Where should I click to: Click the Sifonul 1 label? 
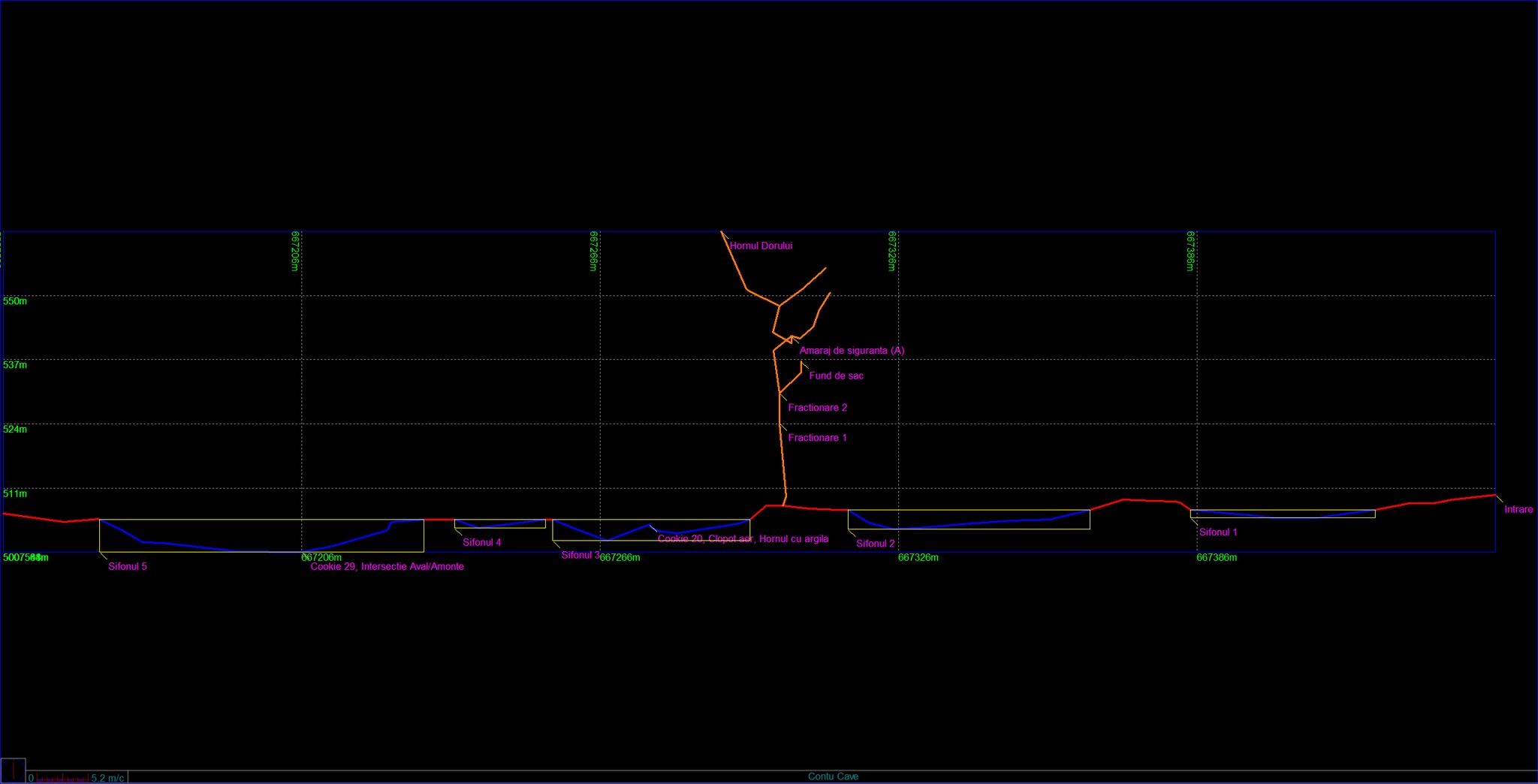1217,532
